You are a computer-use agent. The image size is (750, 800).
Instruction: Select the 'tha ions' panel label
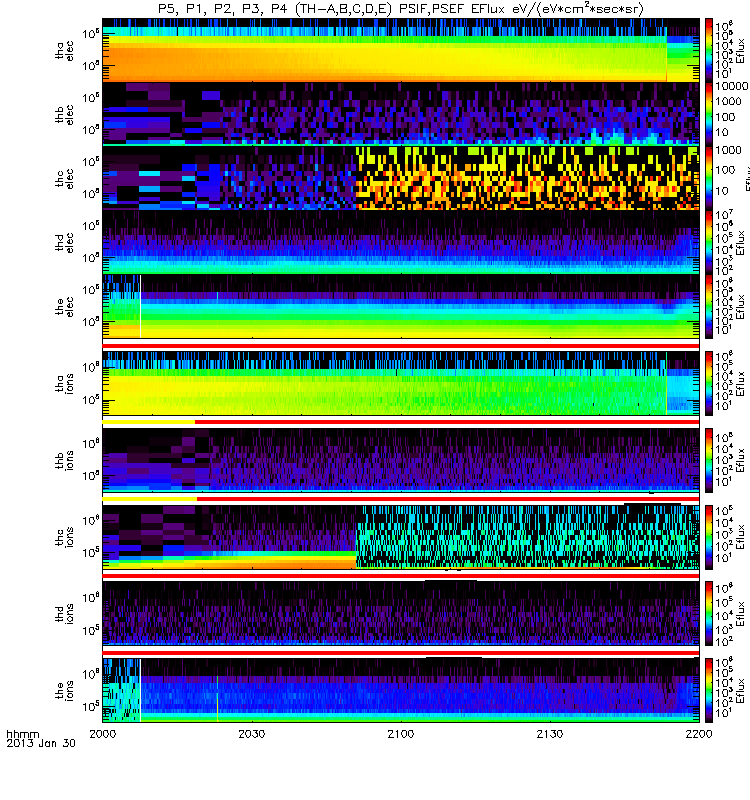pyautogui.click(x=64, y=384)
